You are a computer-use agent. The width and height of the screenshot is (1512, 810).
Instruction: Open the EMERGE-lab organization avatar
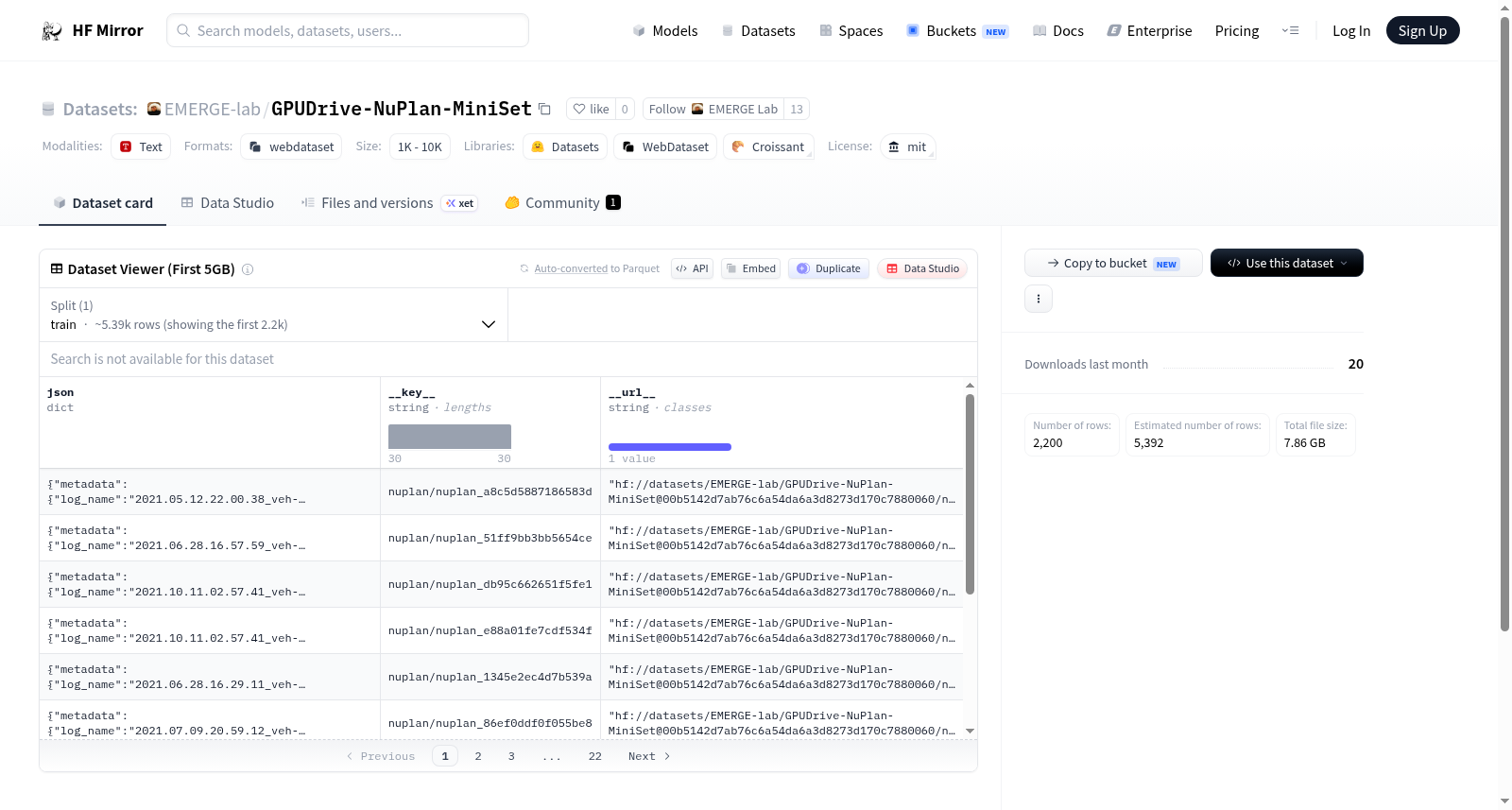click(154, 109)
